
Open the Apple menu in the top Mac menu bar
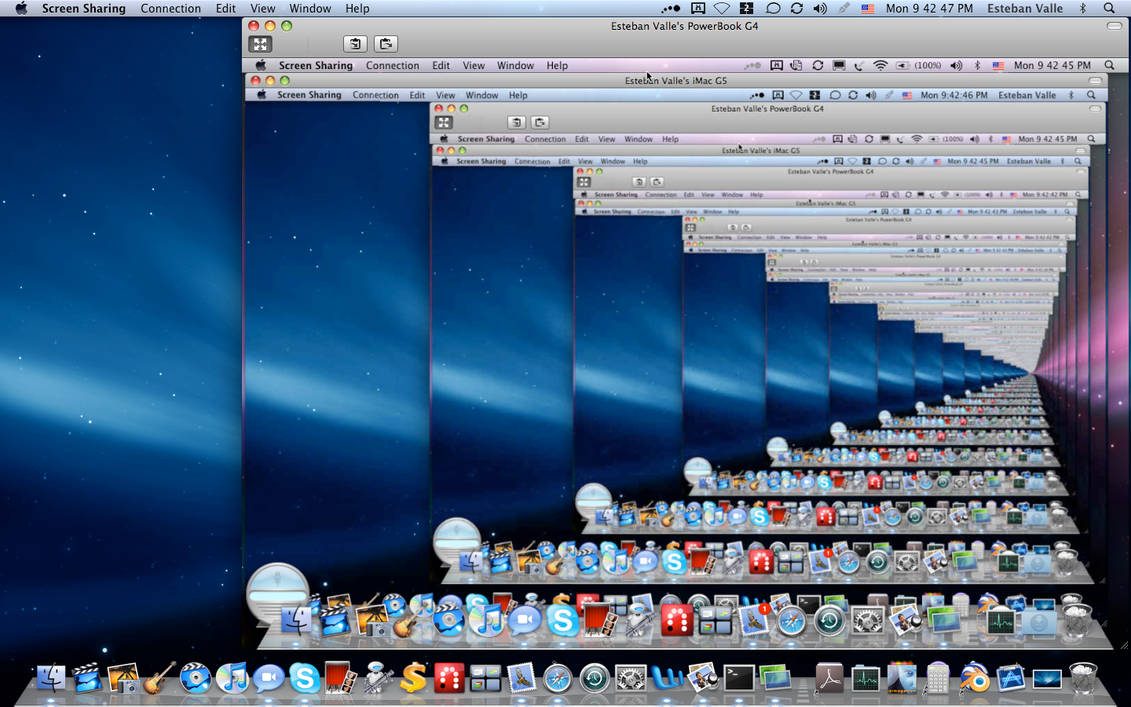[x=21, y=8]
